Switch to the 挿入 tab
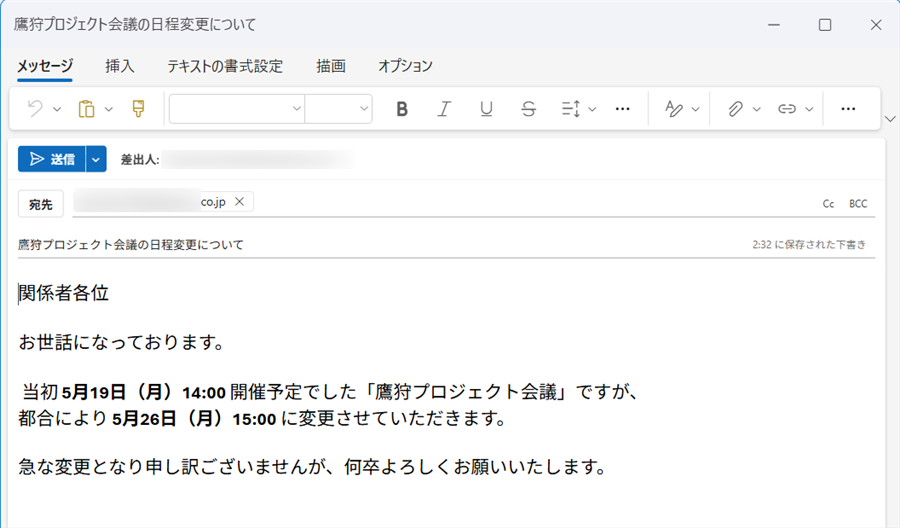 (x=120, y=66)
